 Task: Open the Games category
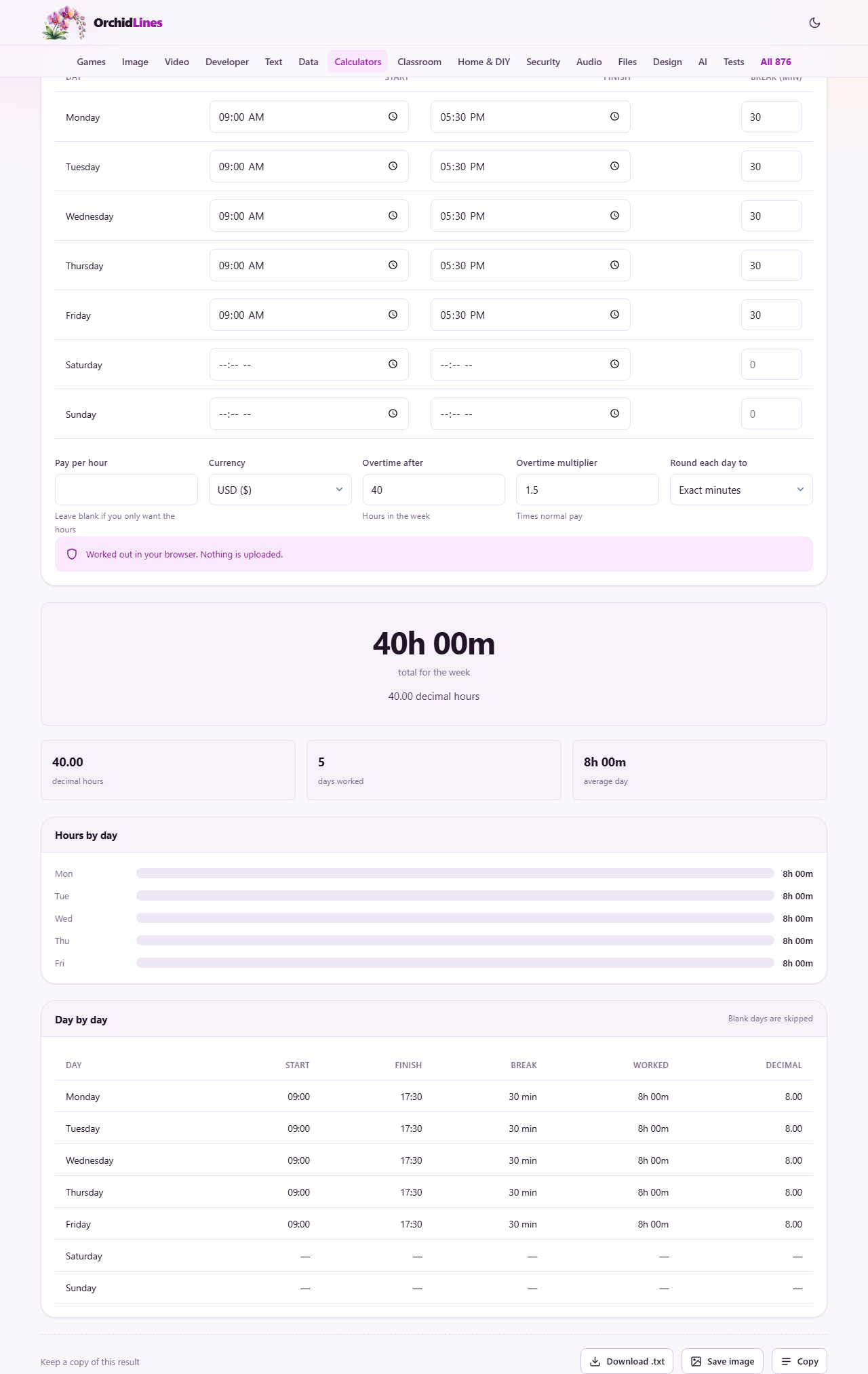pos(91,62)
